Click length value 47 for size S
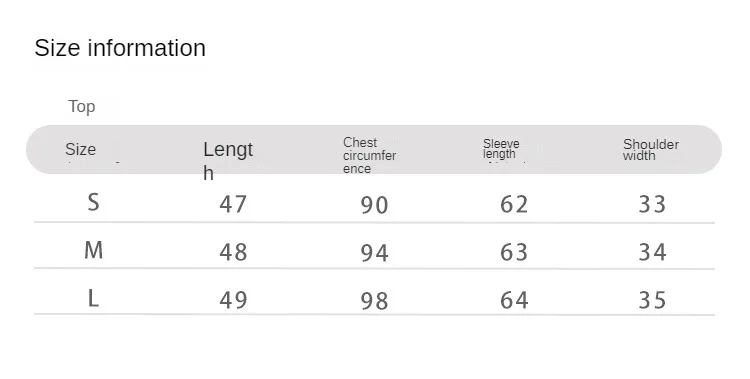750x379 pixels. tap(233, 204)
